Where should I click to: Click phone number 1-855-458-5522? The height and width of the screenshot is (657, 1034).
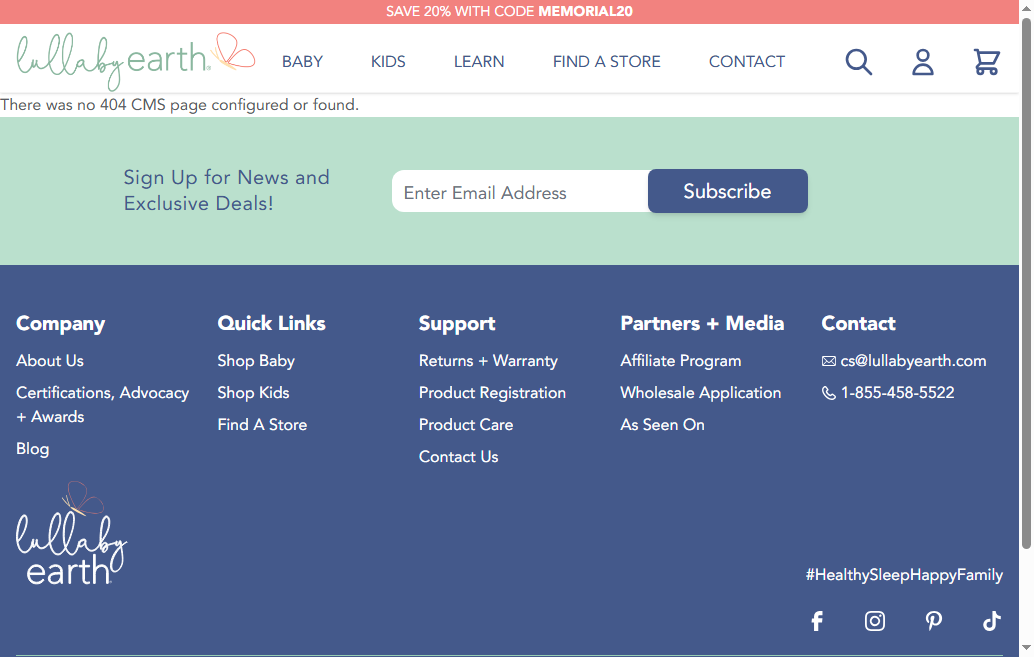pos(897,392)
